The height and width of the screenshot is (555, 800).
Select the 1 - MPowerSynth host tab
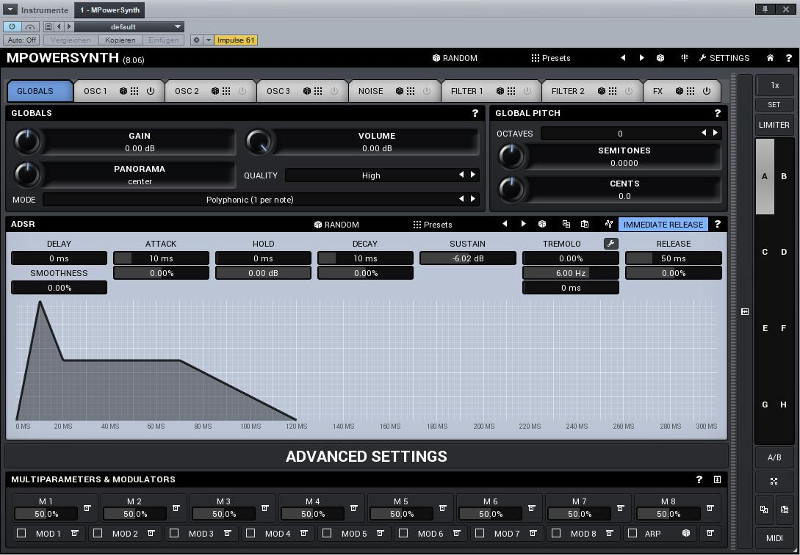[x=110, y=10]
